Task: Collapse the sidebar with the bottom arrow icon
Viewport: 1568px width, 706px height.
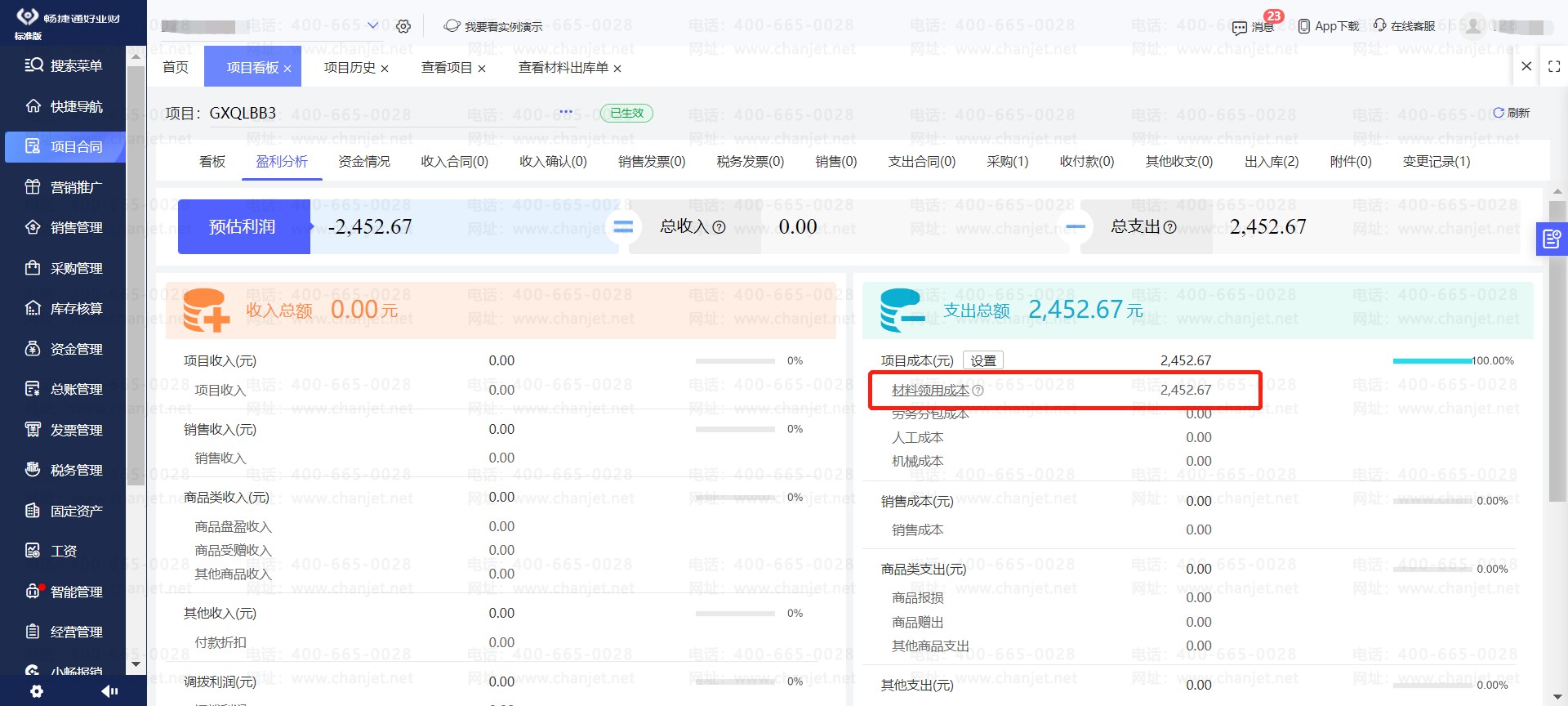Action: click(x=109, y=691)
